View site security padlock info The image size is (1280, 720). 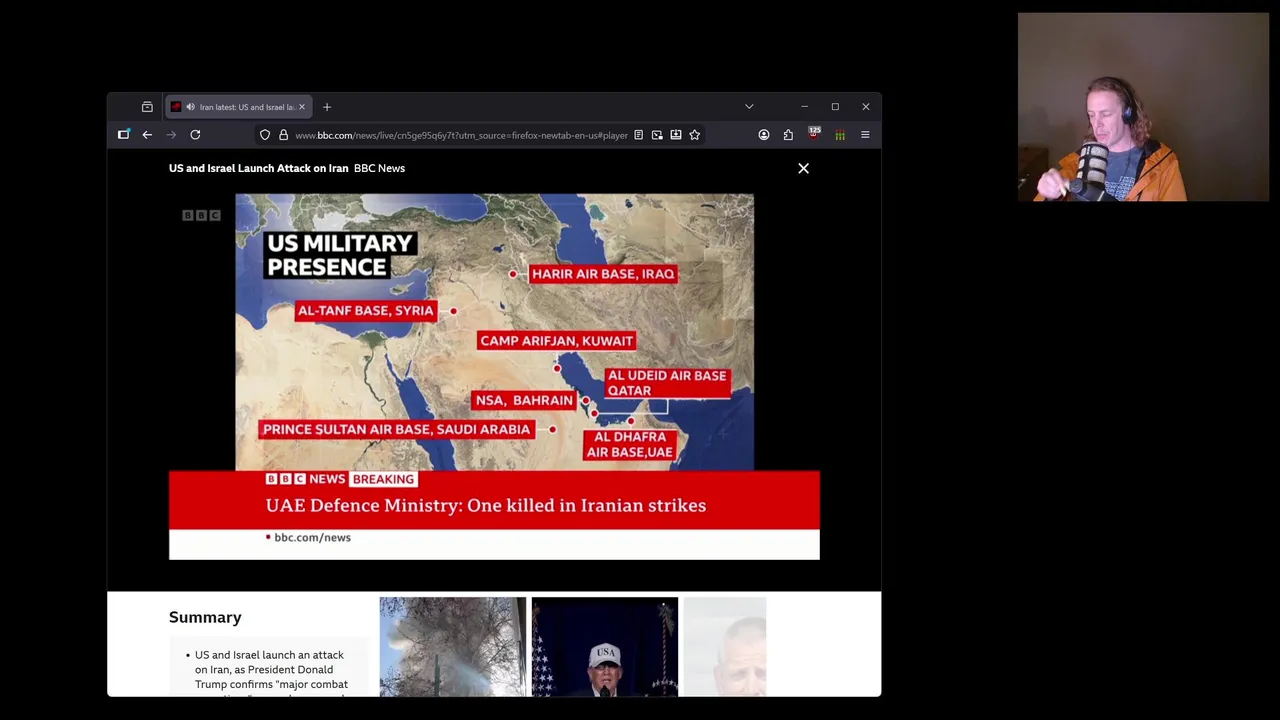(x=284, y=135)
